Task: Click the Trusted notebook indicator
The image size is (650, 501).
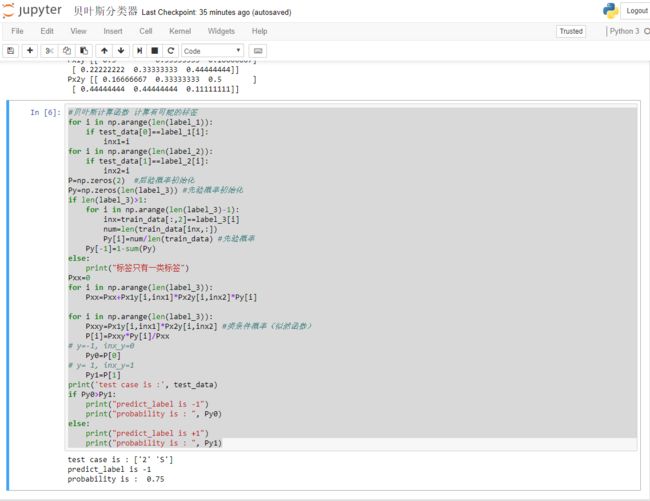Action: pos(571,31)
